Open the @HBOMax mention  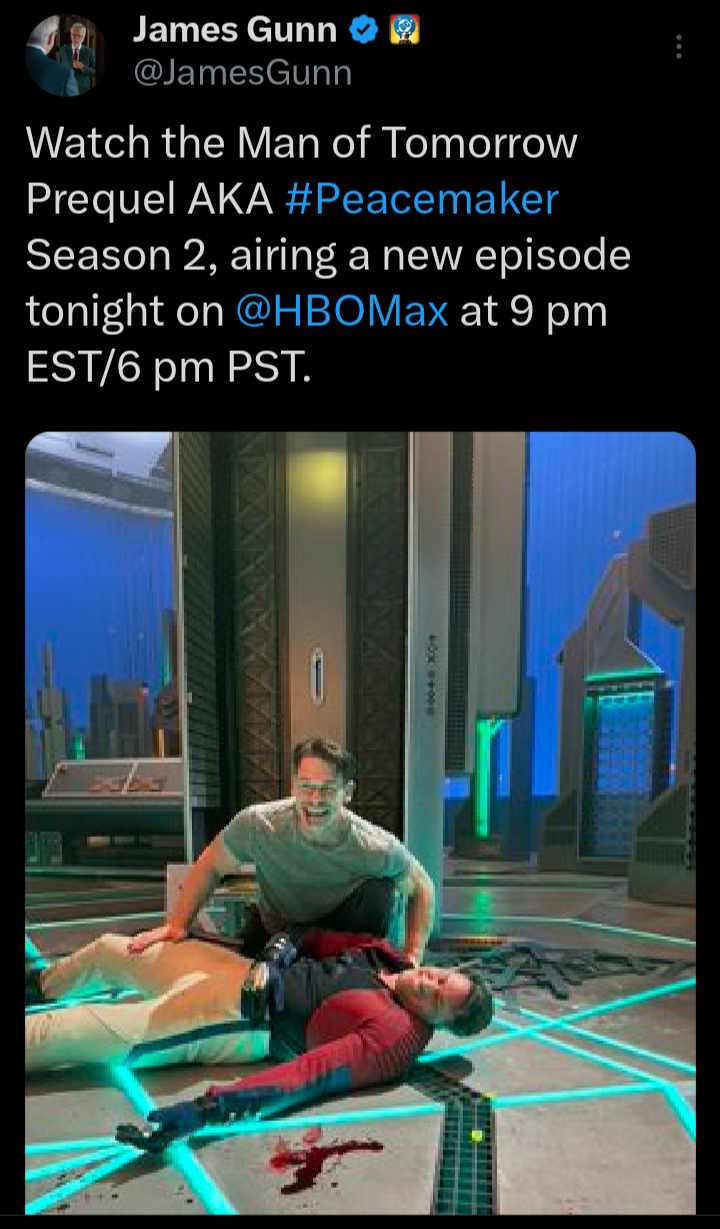pos(342,312)
